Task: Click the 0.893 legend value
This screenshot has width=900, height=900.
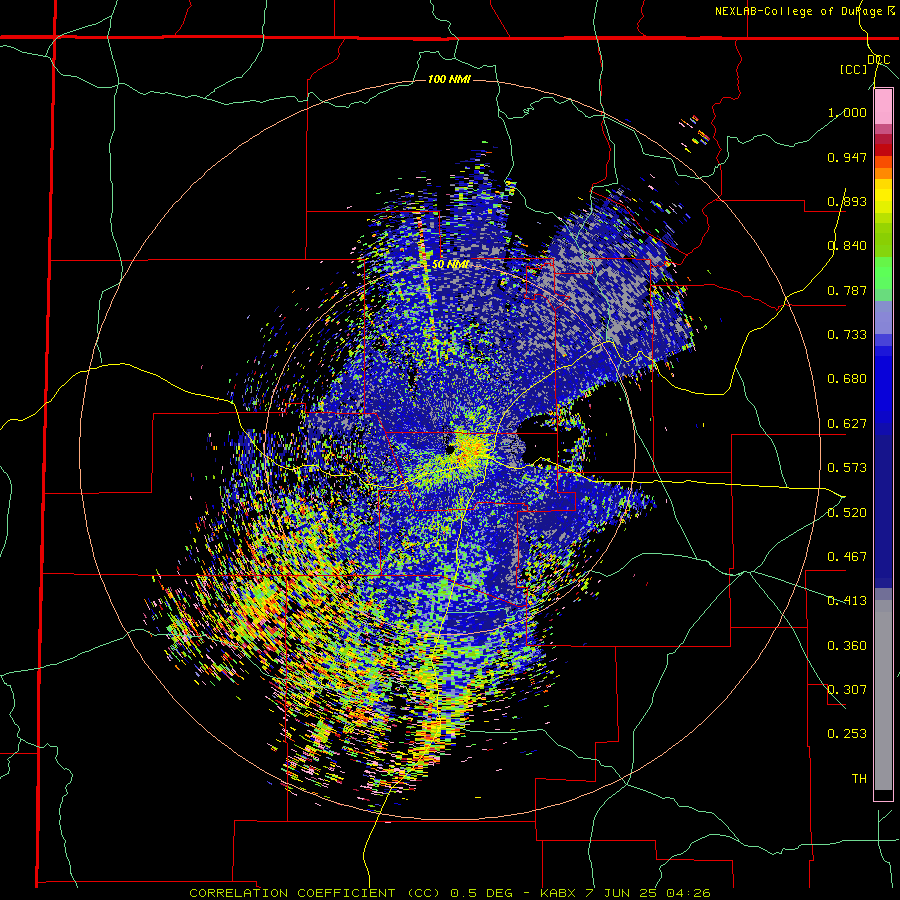Action: [847, 201]
